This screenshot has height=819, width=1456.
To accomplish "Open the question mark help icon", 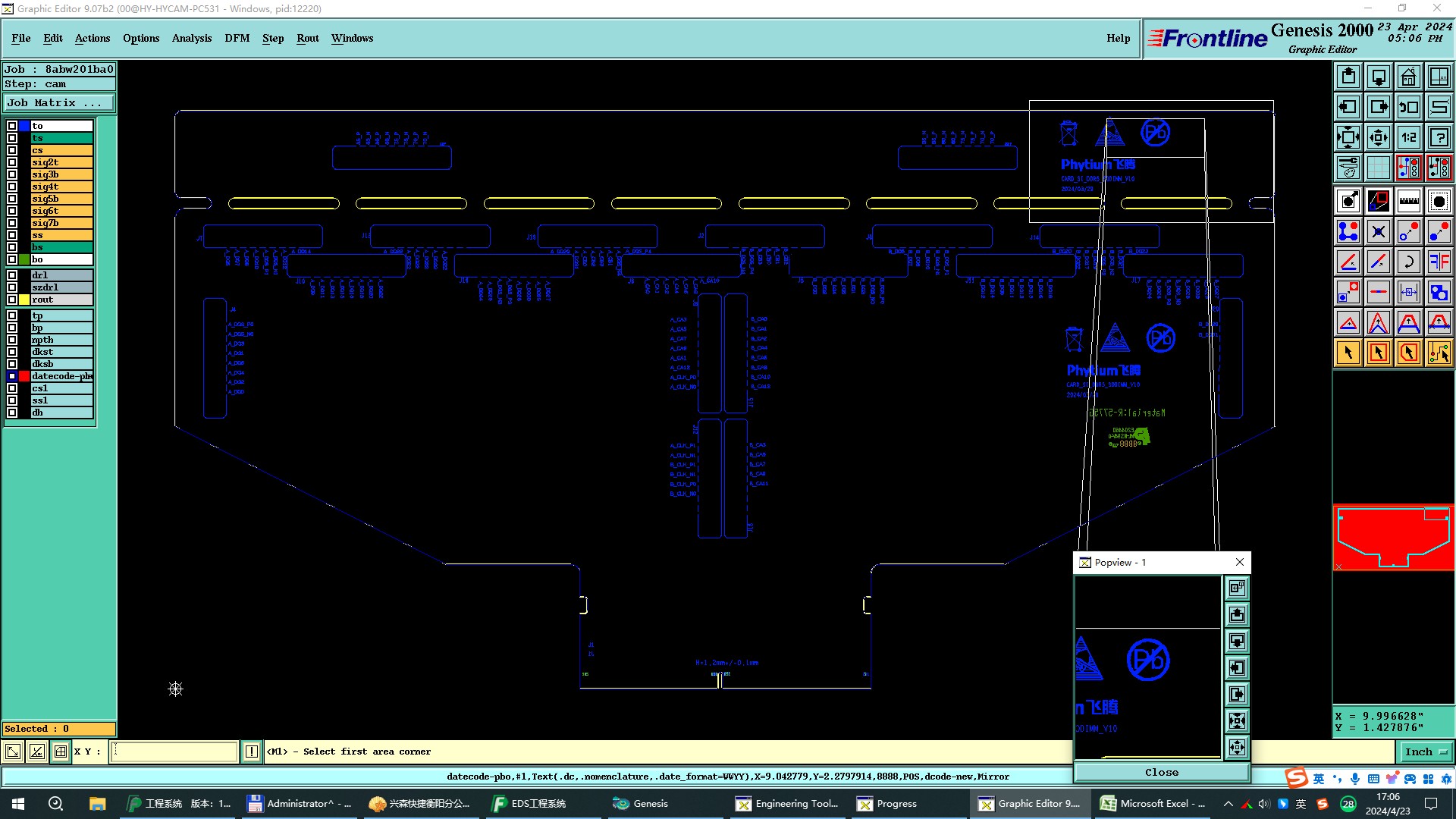I will point(1439,137).
